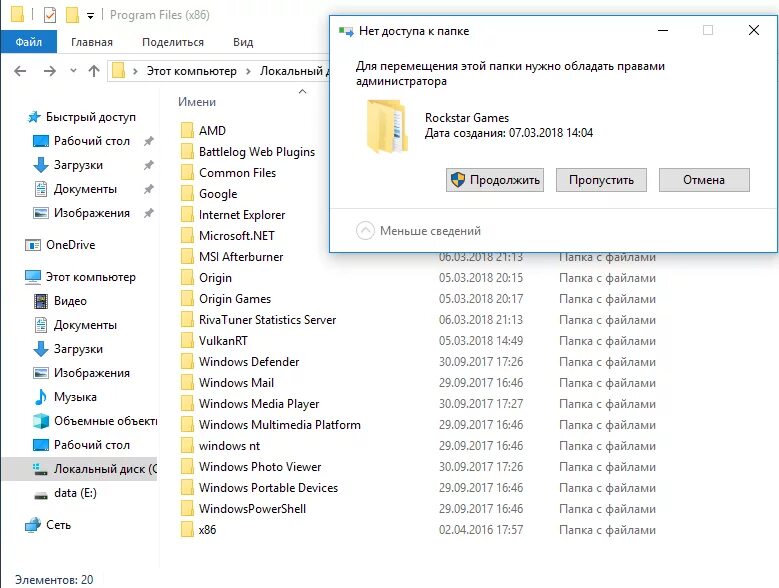779x588 pixels.
Task: Go forward with the forward arrow
Action: tap(50, 71)
